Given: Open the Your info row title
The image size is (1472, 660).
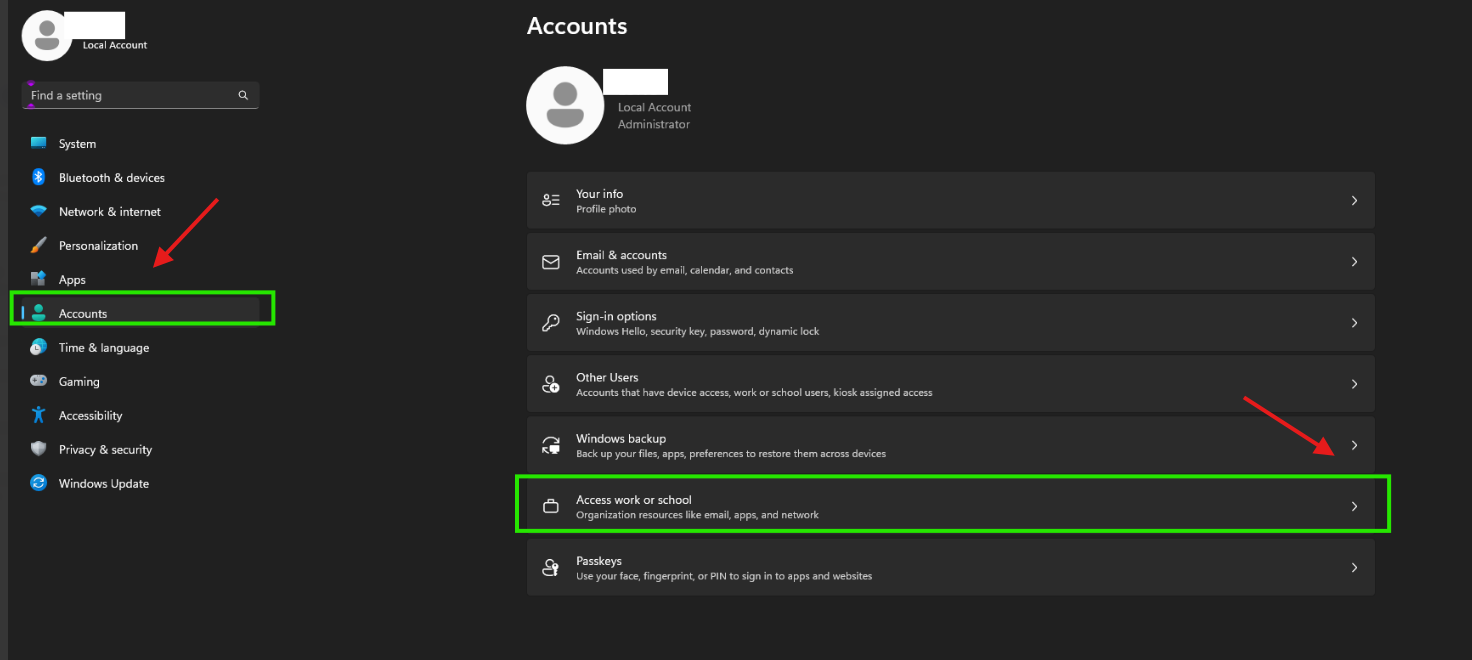Looking at the screenshot, I should 599,194.
